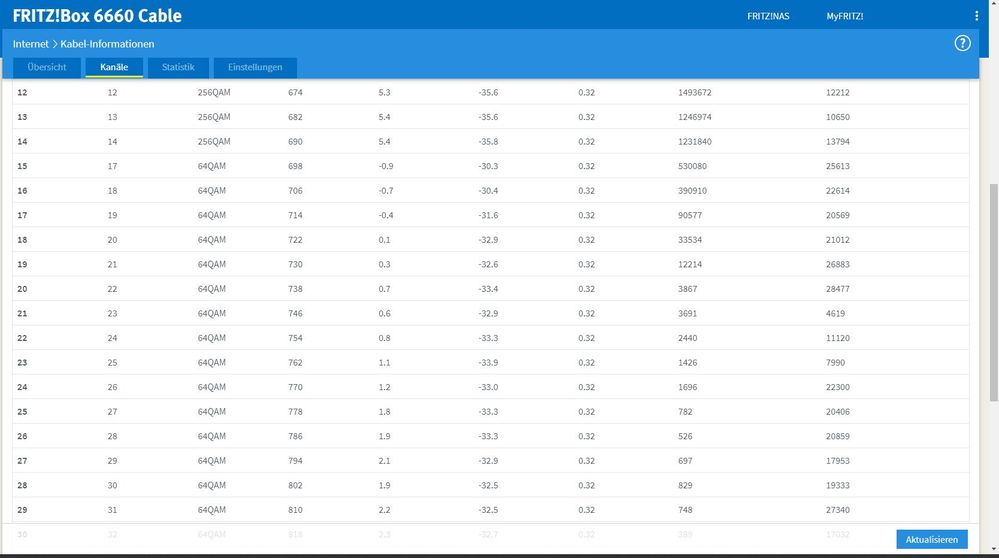Viewport: 999px width, 558px height.
Task: Select the Kanäle tab
Action: point(114,67)
